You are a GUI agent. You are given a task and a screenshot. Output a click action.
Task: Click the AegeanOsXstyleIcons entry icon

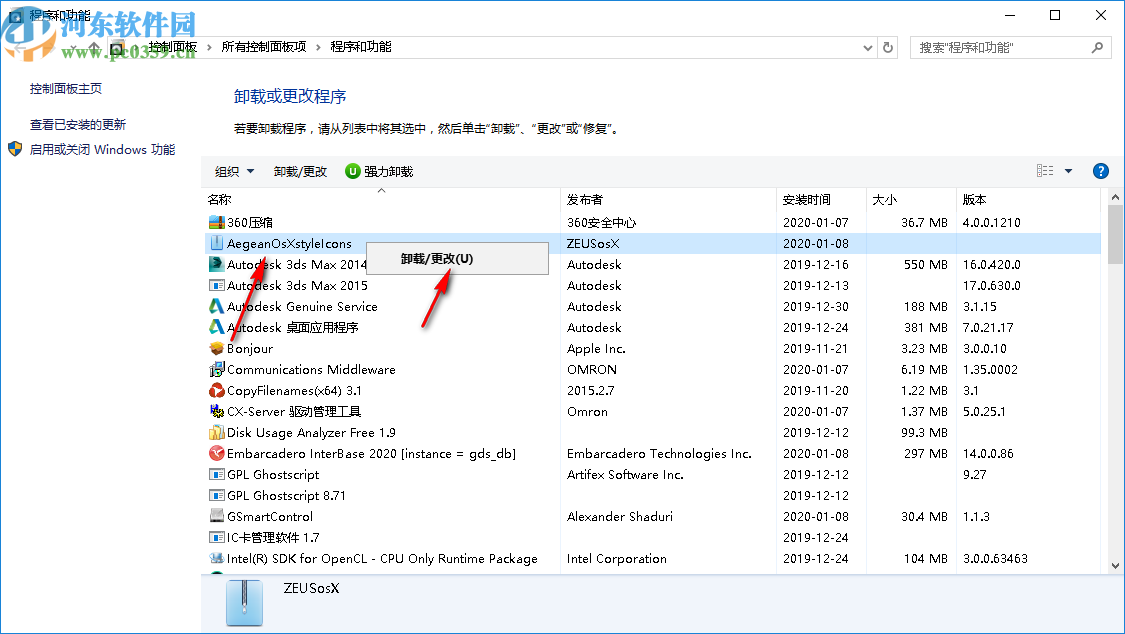pyautogui.click(x=216, y=242)
